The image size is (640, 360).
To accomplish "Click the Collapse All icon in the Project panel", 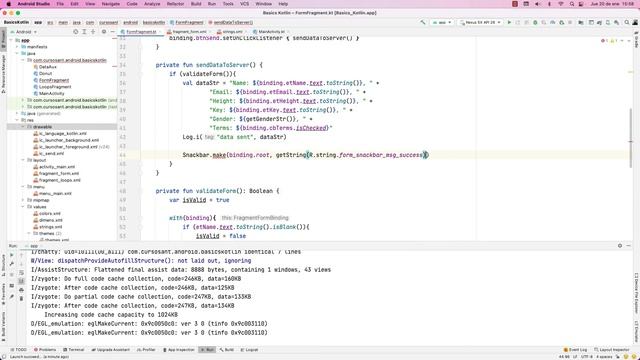I will pos(93,31).
